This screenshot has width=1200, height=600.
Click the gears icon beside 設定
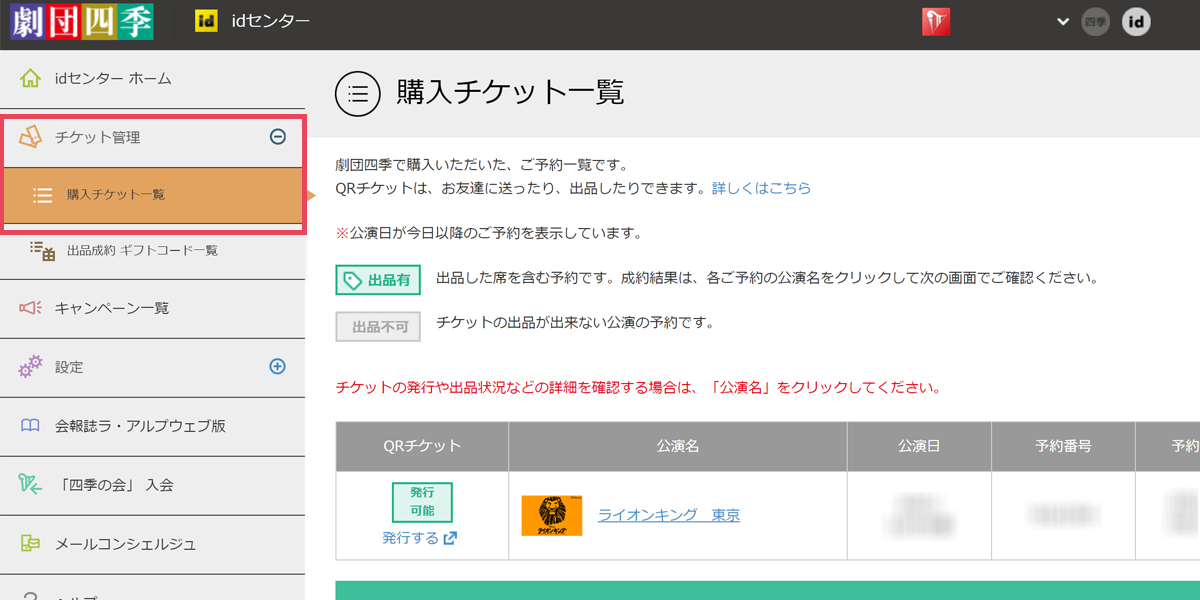click(x=31, y=367)
